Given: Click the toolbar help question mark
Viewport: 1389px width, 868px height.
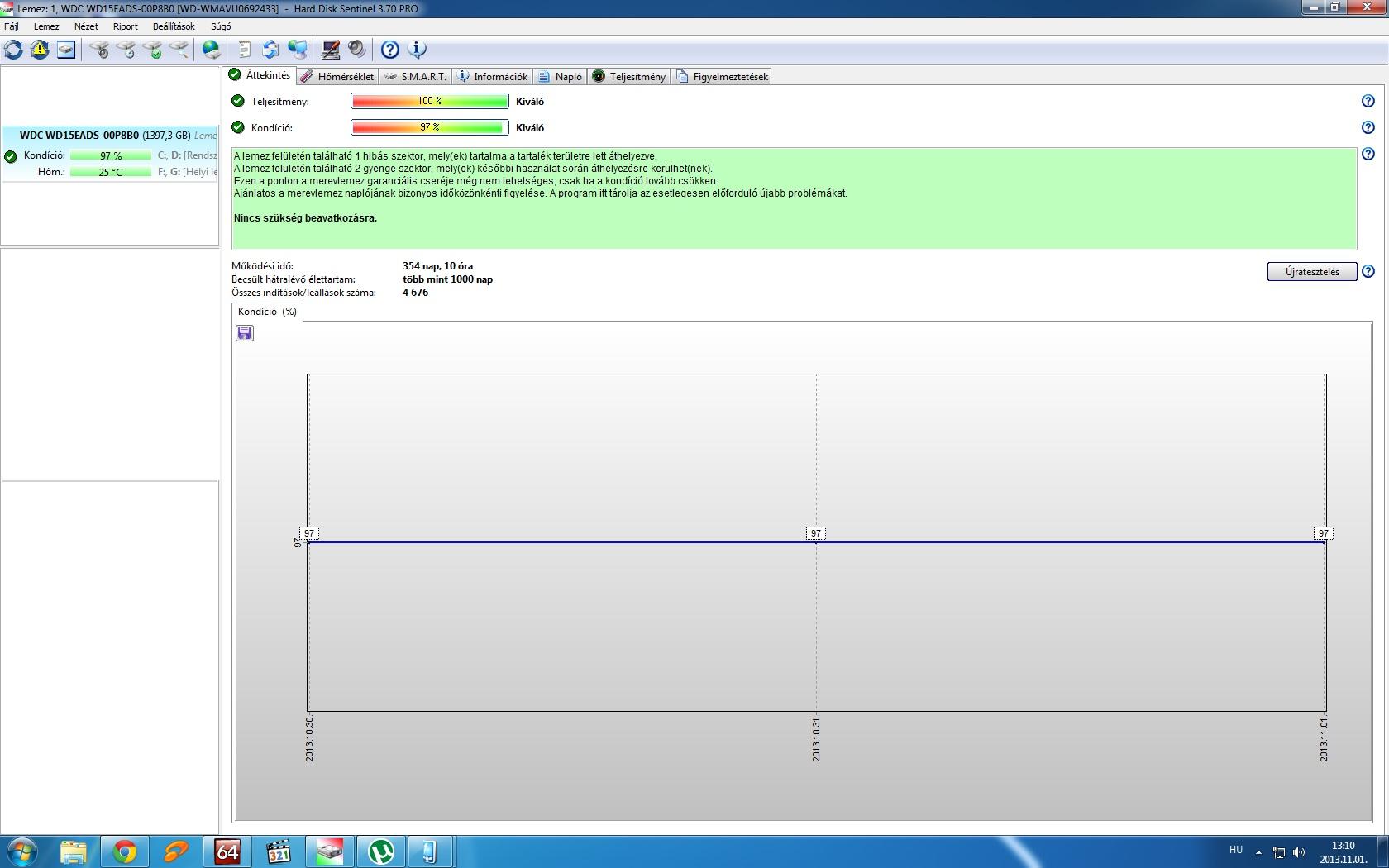Looking at the screenshot, I should [x=390, y=50].
